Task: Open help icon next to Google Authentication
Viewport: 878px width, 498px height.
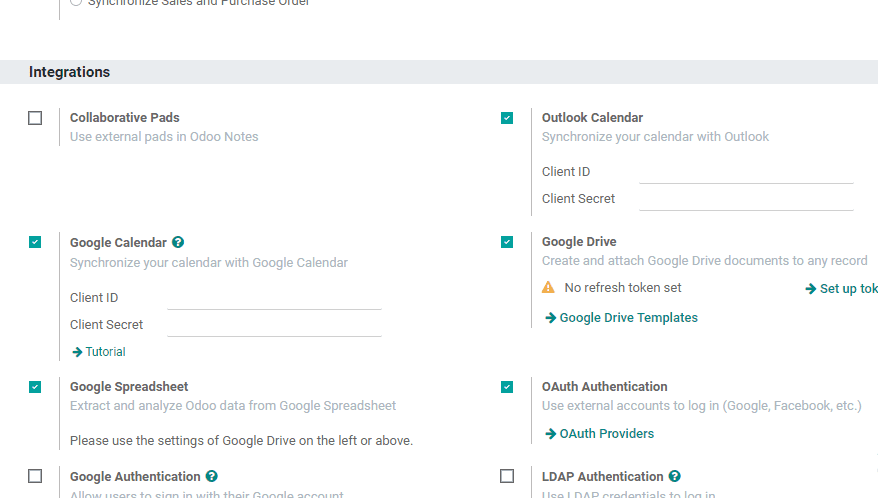Action: [x=212, y=476]
